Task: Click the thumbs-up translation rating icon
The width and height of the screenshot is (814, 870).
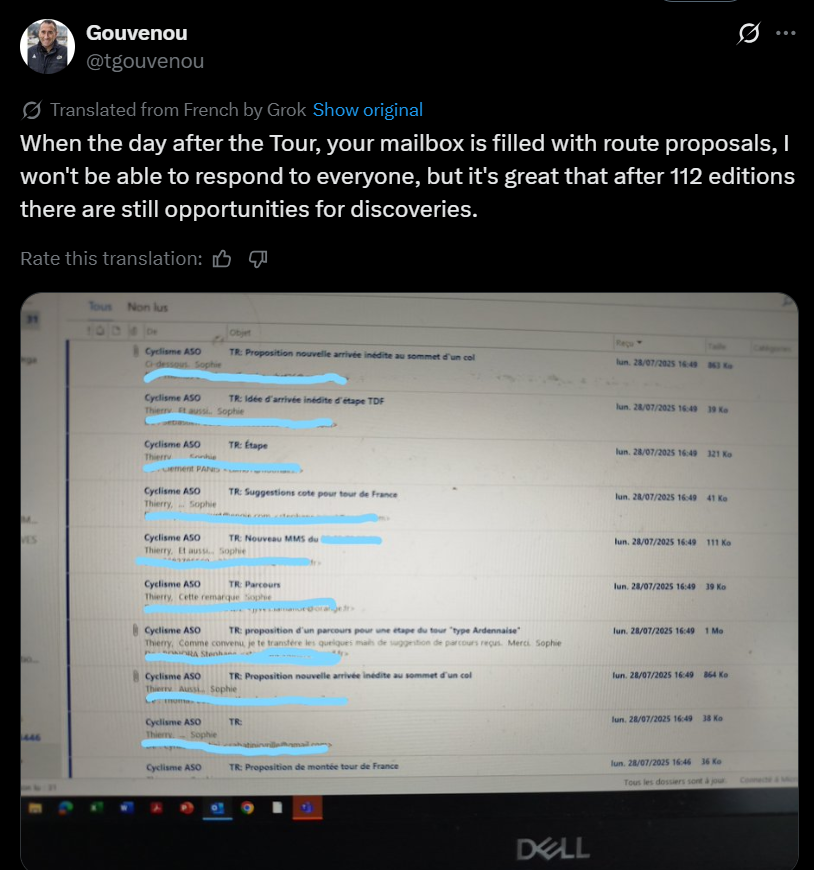Action: (x=223, y=259)
